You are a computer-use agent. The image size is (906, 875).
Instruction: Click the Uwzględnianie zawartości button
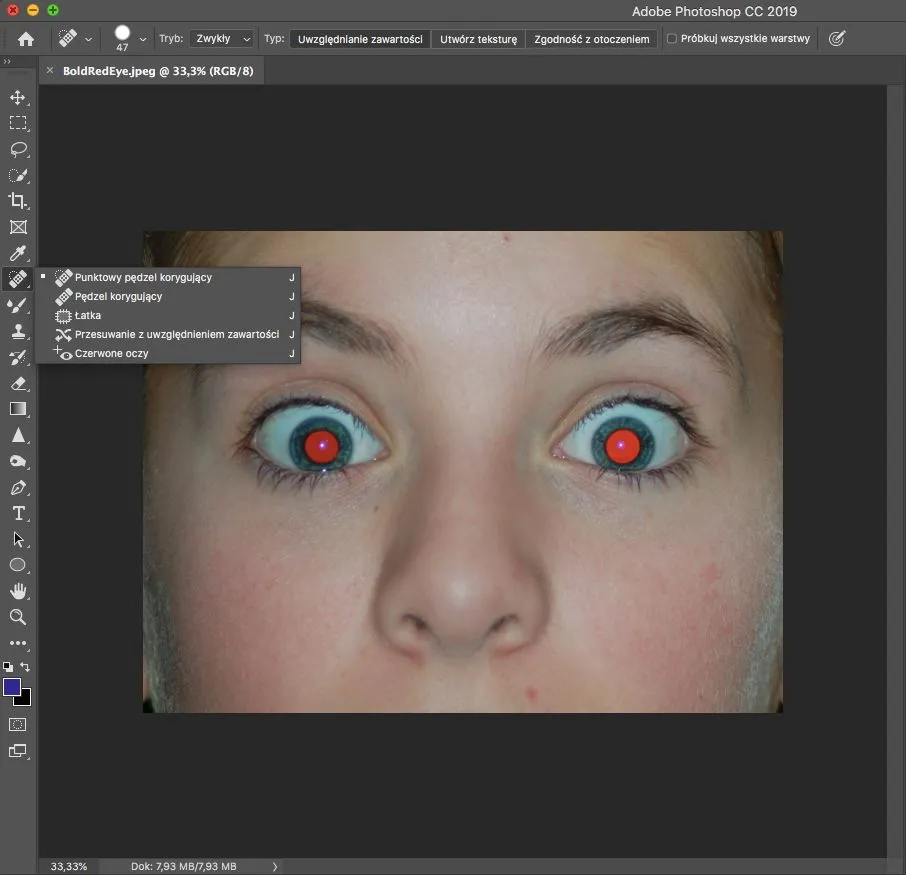360,39
